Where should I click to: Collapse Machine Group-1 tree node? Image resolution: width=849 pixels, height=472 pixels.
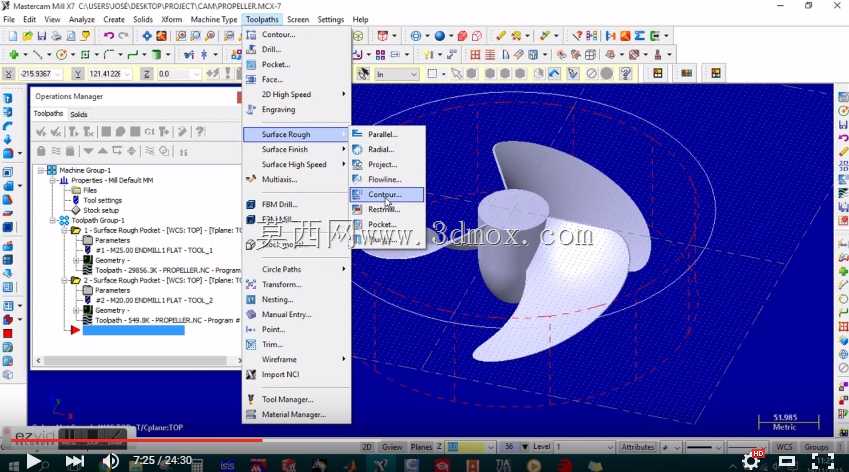pos(41,170)
